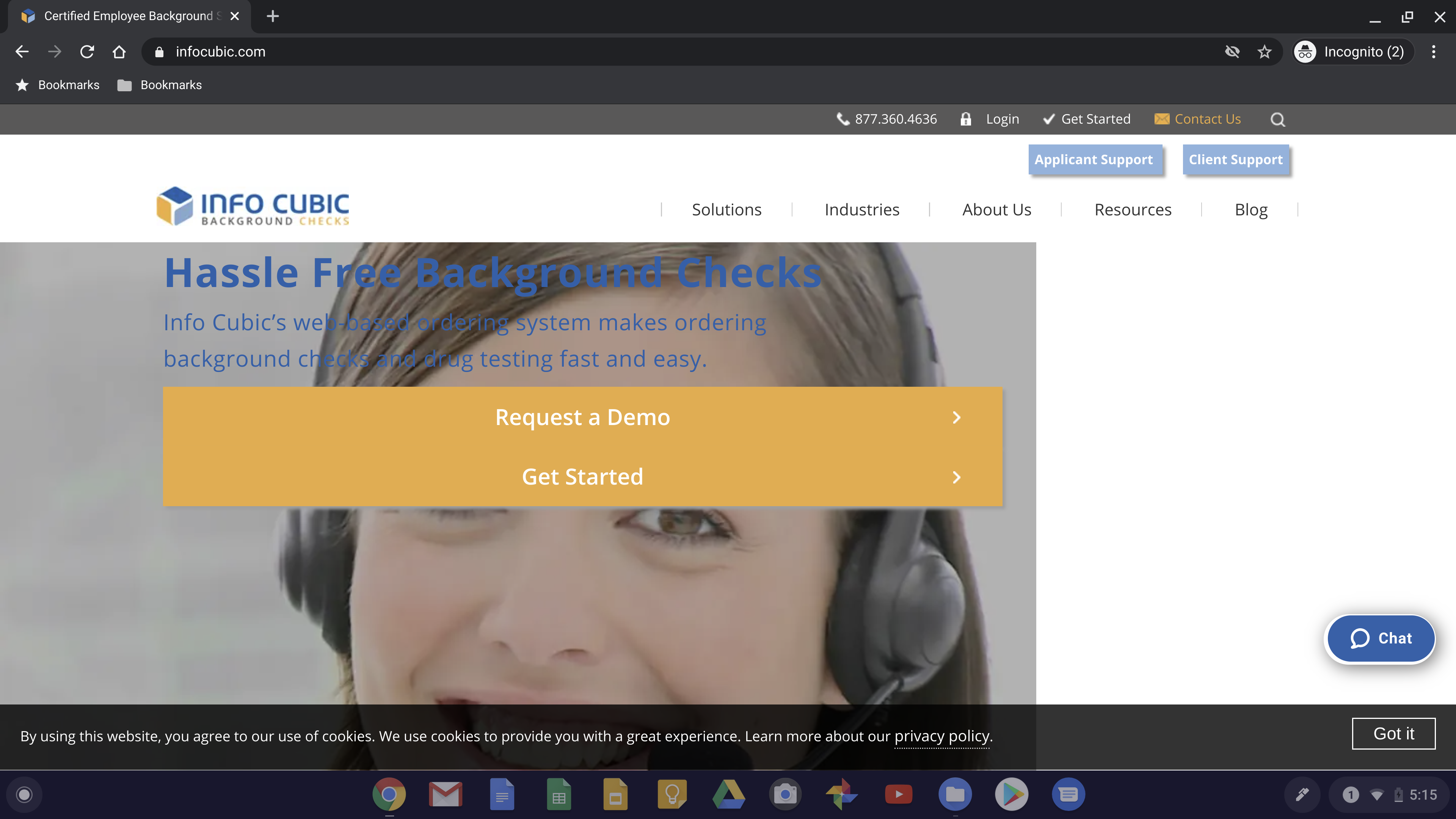This screenshot has height=819, width=1456.
Task: Open YouTube from the shelf
Action: coord(898,795)
